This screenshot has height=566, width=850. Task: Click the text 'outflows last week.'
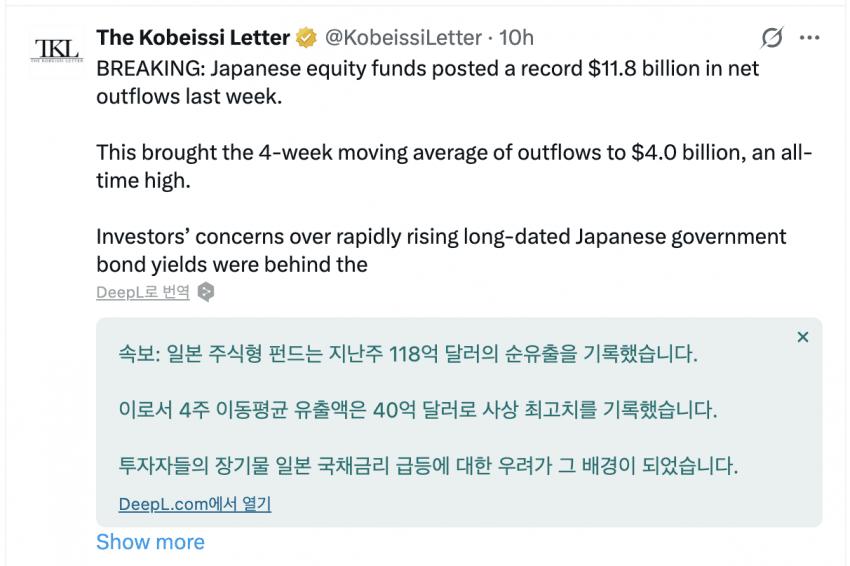tap(189, 97)
